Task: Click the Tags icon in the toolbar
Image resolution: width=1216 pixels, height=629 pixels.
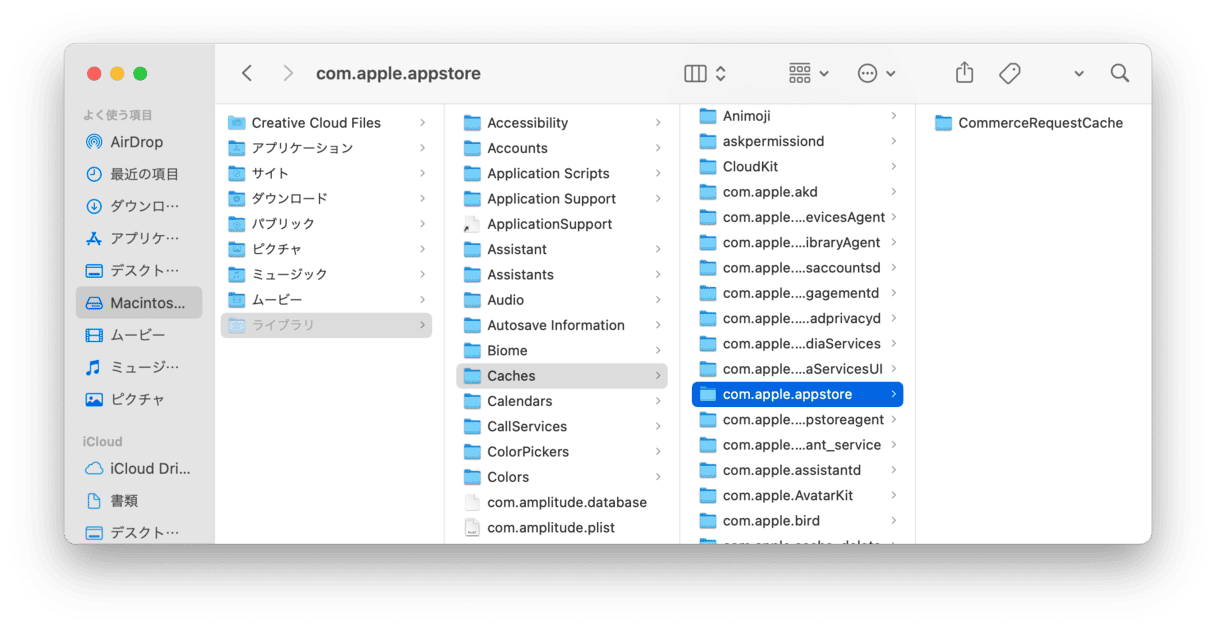Action: coord(1010,73)
